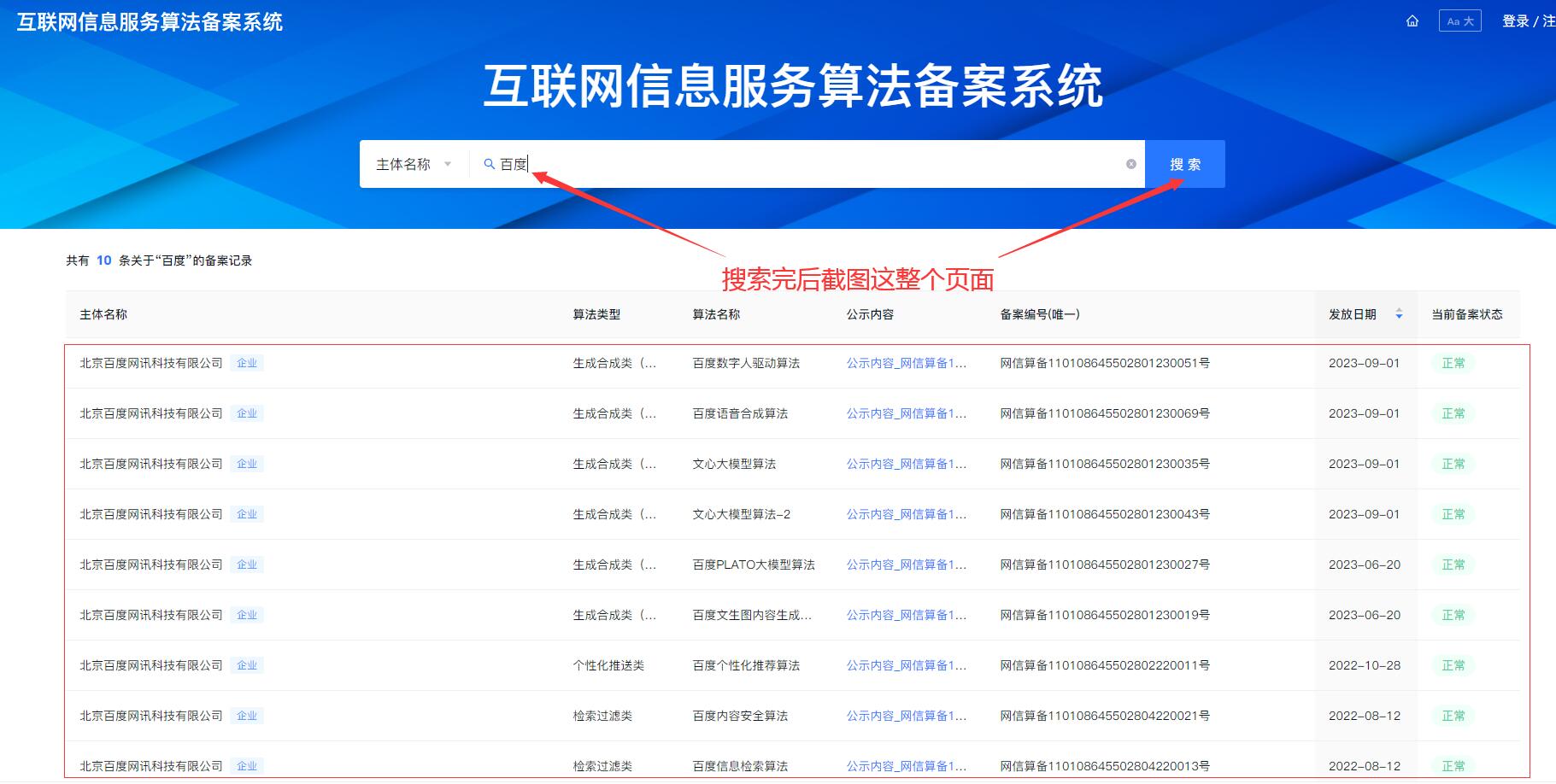Toggle large font size Aa 大 button

1460,21
